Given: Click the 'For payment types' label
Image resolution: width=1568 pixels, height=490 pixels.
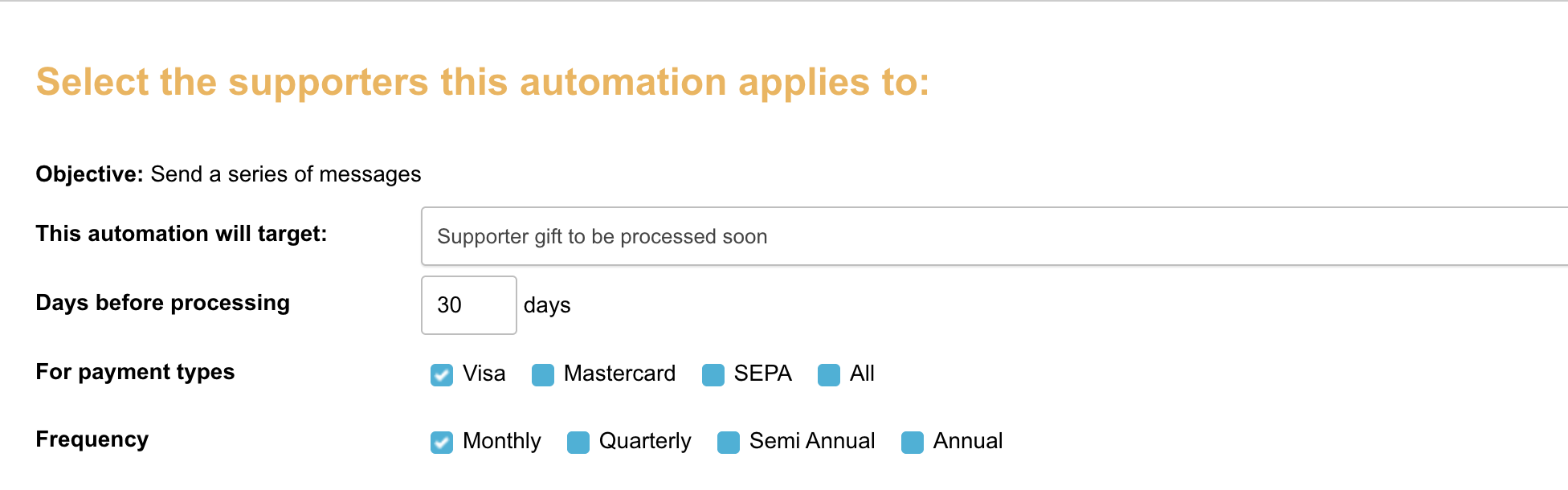Looking at the screenshot, I should coord(135,372).
